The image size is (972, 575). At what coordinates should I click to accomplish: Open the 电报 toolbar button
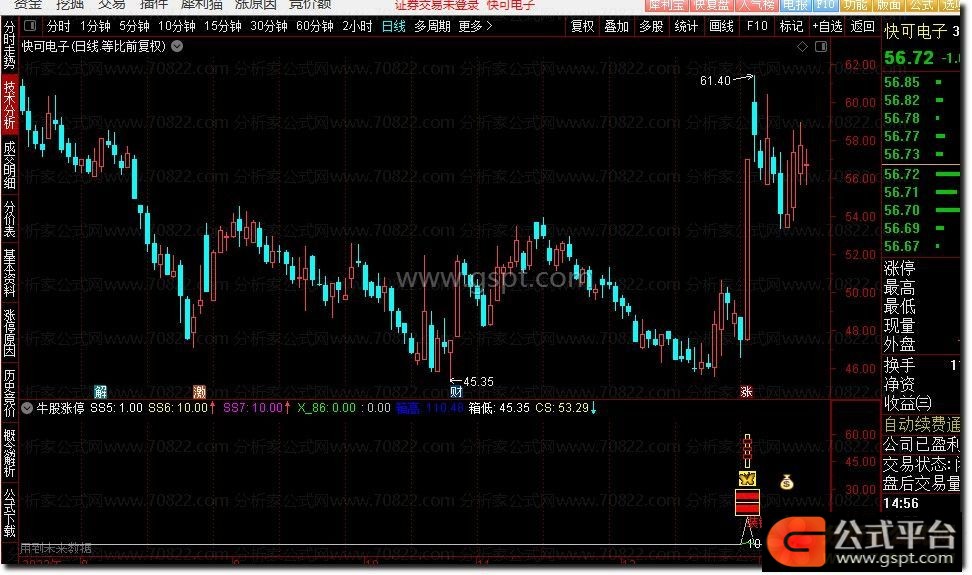point(795,5)
